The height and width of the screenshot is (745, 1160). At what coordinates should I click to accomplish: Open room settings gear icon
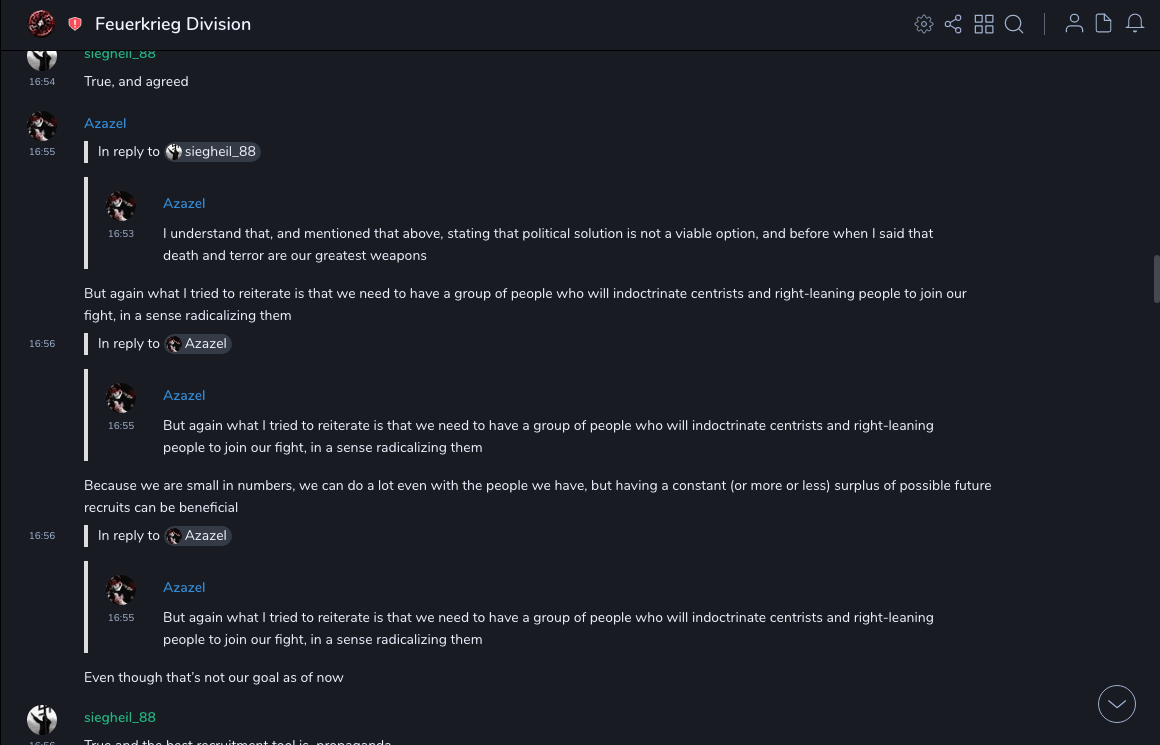924,24
